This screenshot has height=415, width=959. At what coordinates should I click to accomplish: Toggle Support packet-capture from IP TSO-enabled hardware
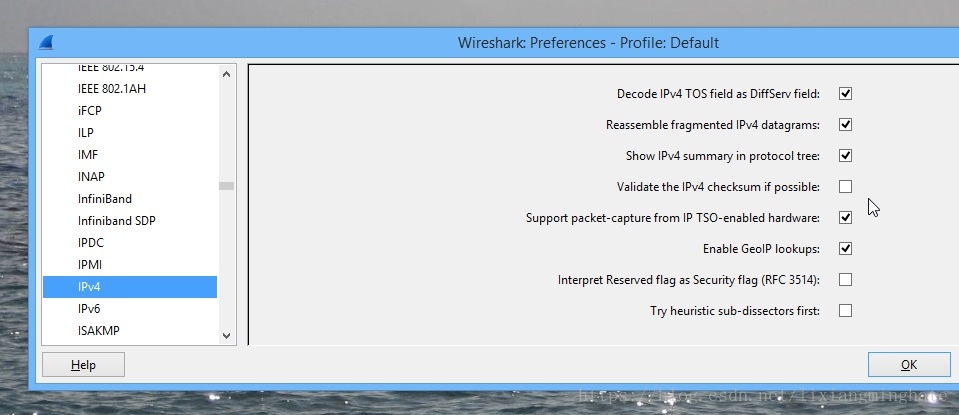pyautogui.click(x=845, y=218)
